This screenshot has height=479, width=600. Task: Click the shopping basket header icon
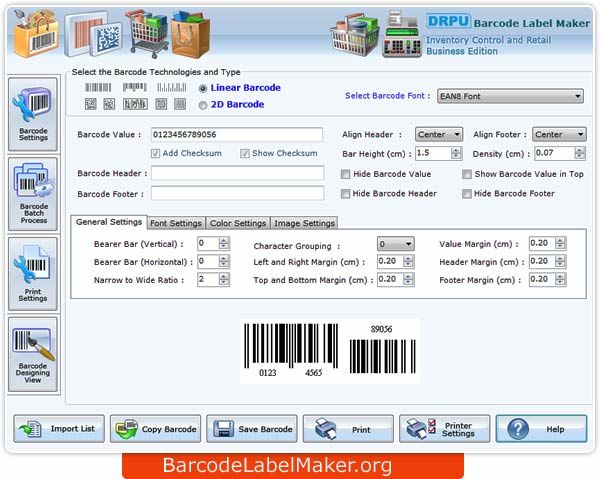point(354,35)
